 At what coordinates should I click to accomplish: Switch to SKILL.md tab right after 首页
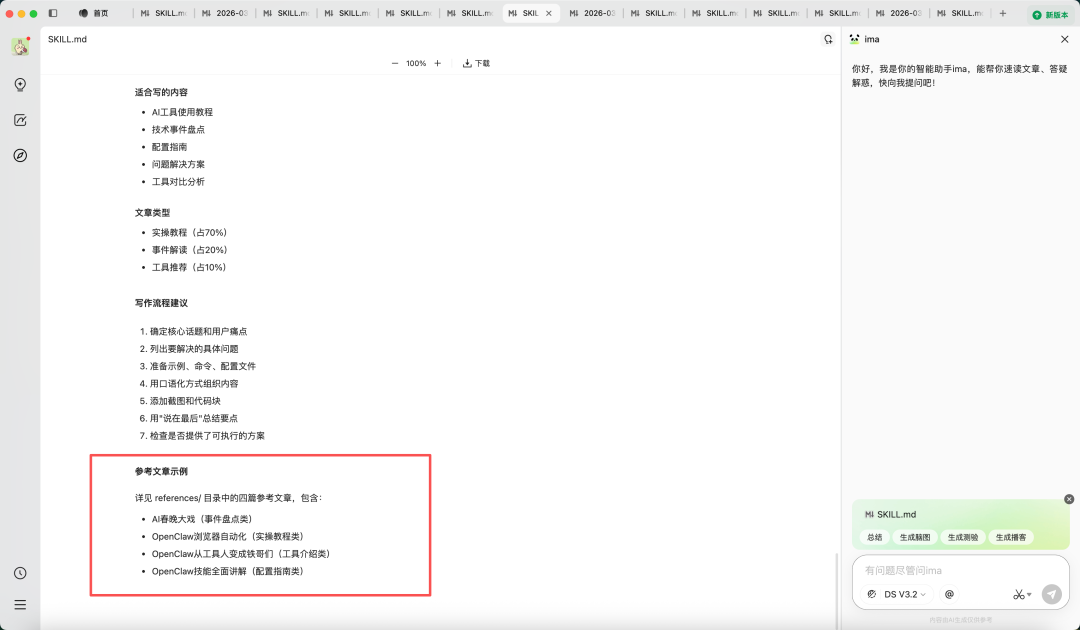point(163,13)
